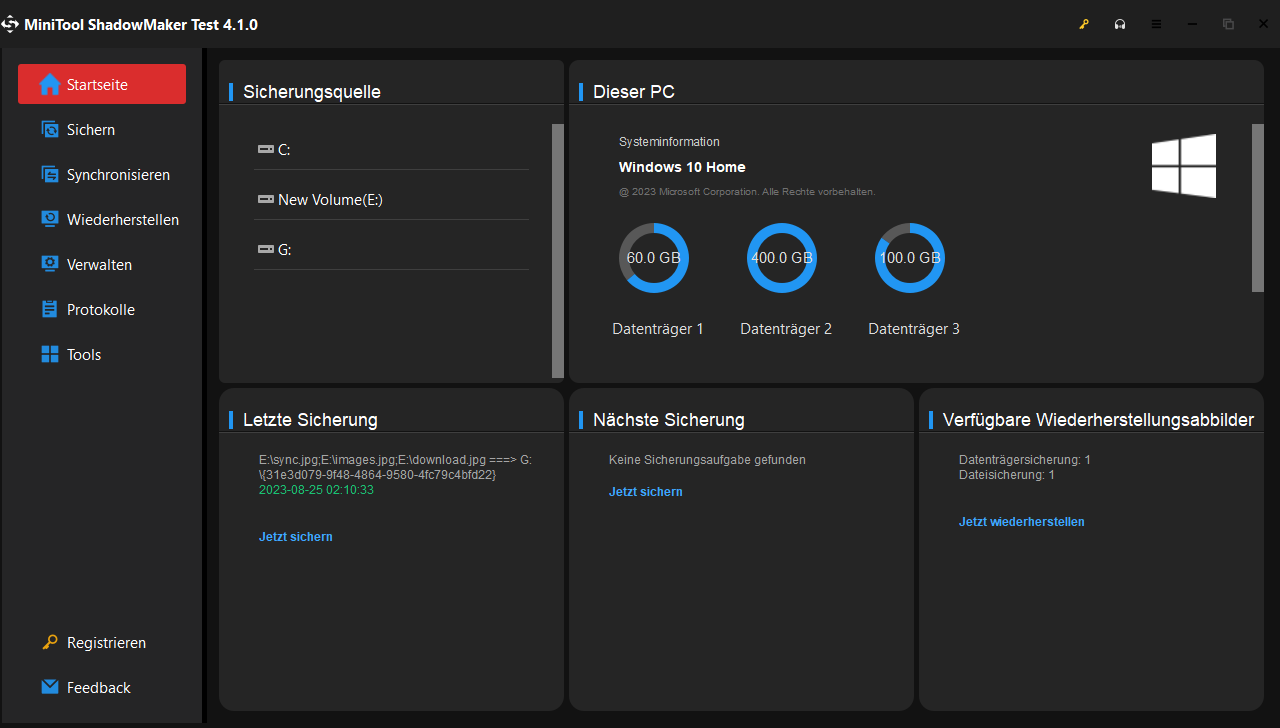
Task: Select the C: source row text
Action: 284,150
